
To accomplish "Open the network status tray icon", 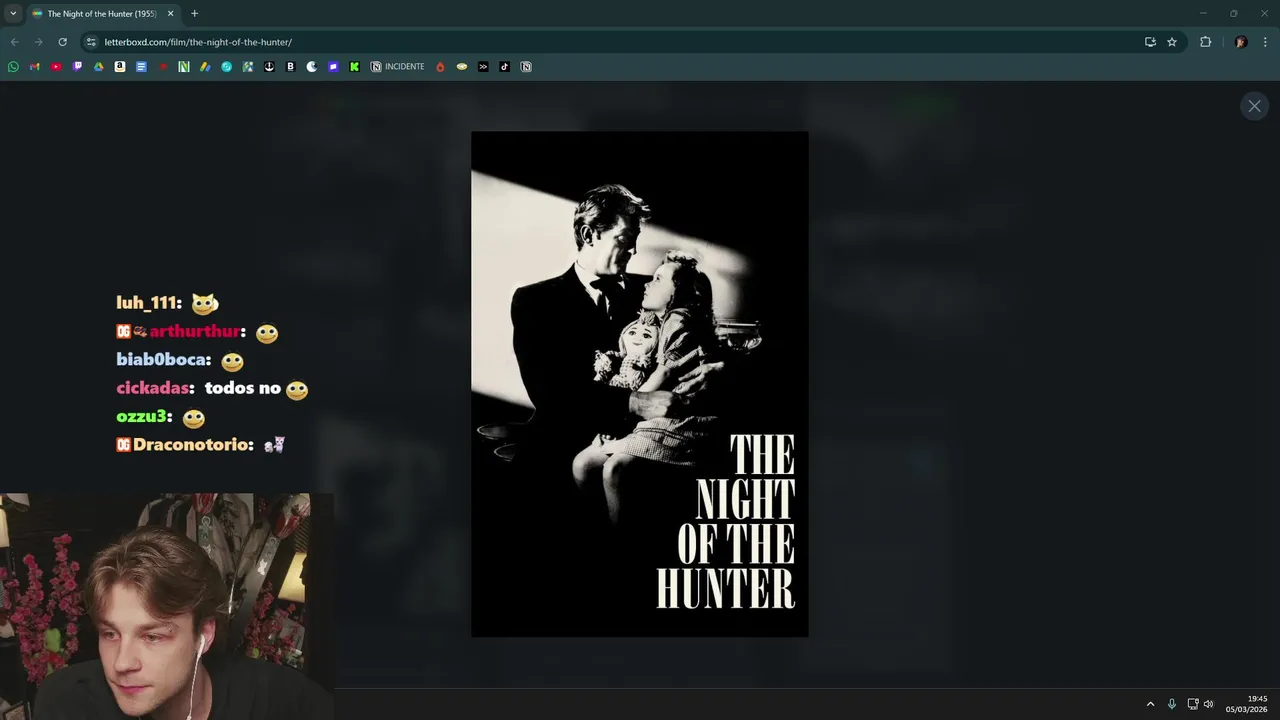I will [1193, 704].
